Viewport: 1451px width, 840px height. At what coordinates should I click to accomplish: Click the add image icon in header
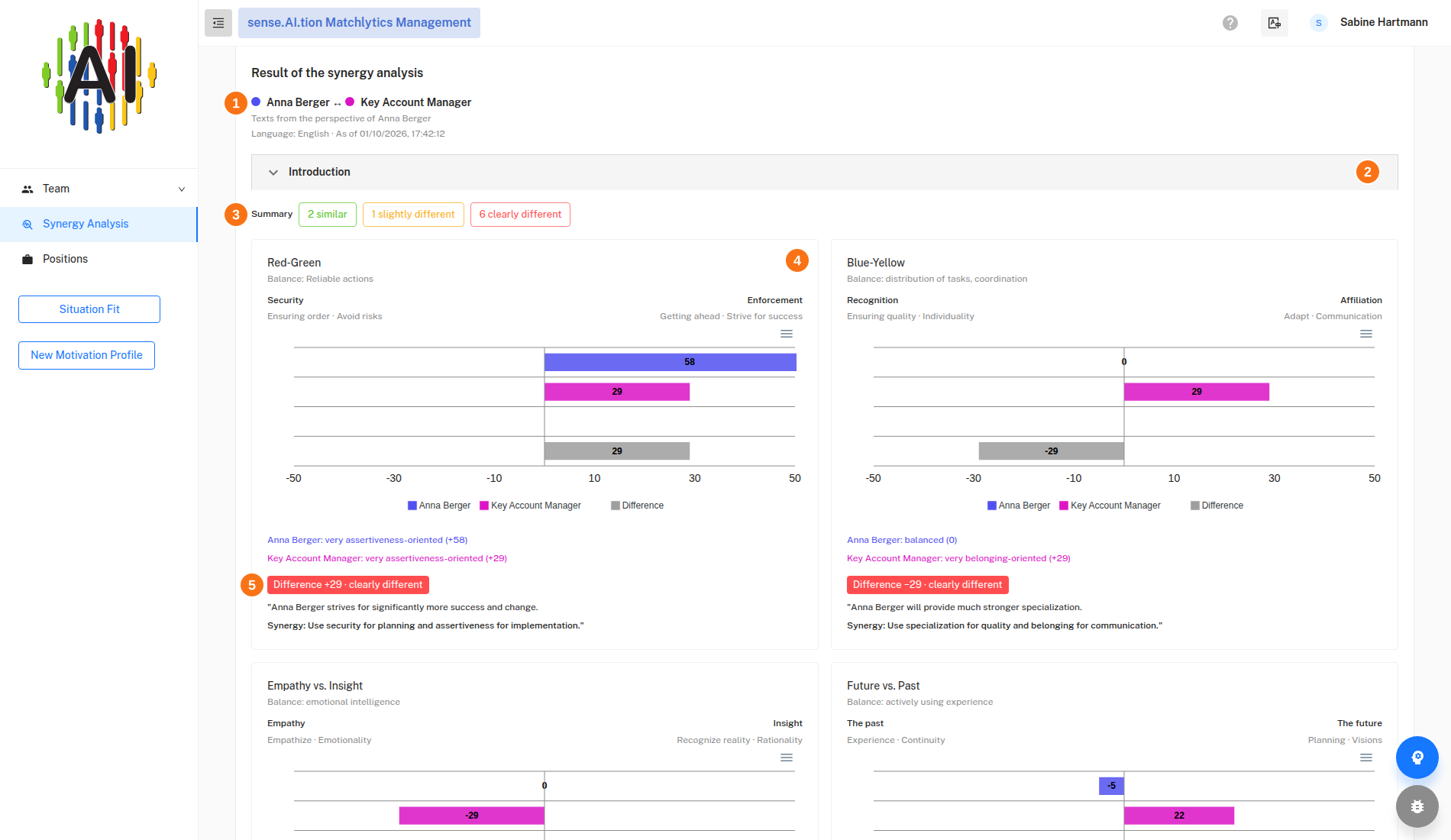click(x=1275, y=23)
